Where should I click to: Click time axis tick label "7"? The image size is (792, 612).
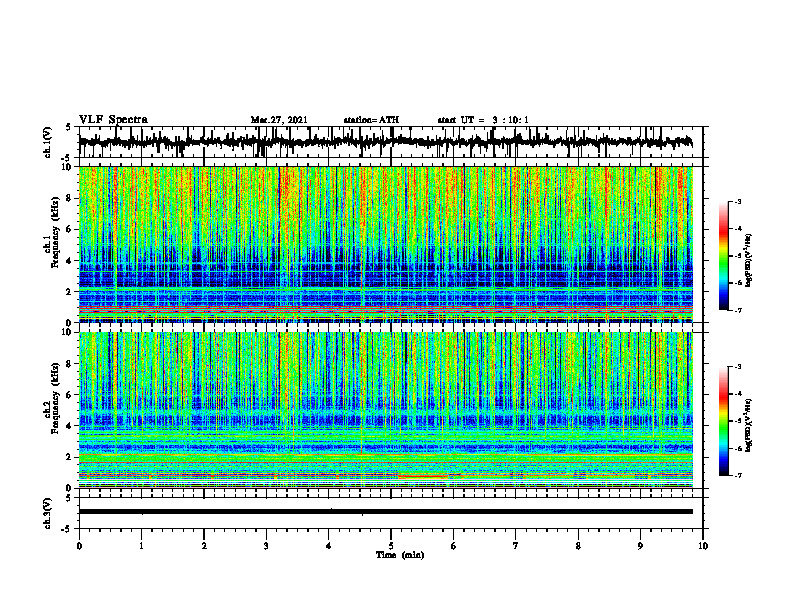(516, 546)
